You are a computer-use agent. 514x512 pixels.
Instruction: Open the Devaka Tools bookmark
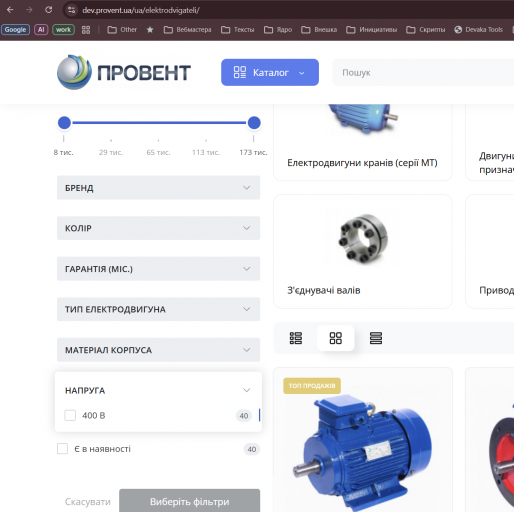(x=478, y=30)
